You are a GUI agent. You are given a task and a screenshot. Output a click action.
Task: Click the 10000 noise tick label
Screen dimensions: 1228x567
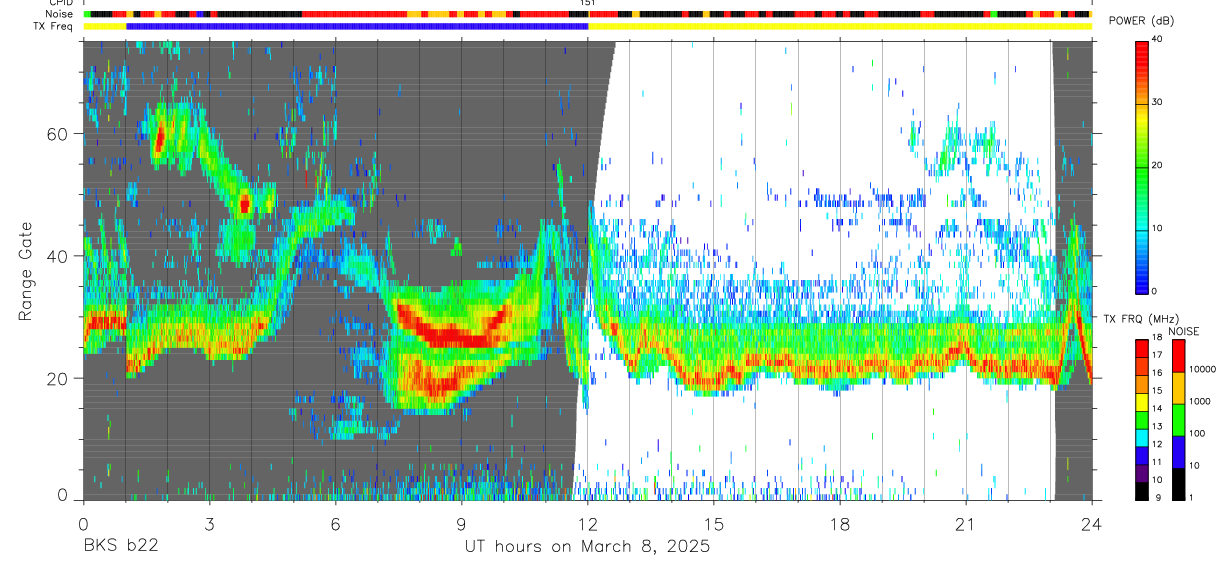1203,369
